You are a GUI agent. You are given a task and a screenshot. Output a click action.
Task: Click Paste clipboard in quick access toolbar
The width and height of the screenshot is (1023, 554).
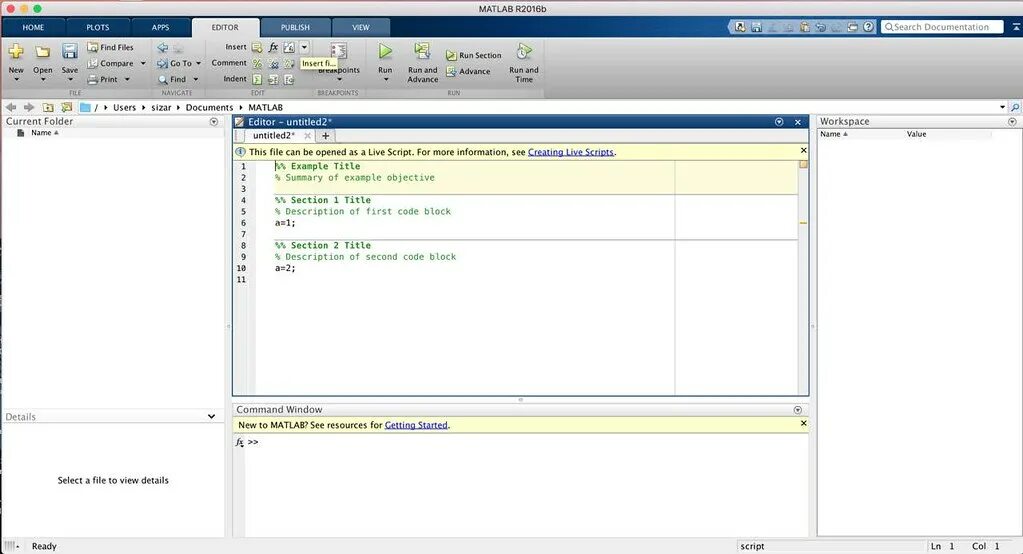pyautogui.click(x=804, y=27)
